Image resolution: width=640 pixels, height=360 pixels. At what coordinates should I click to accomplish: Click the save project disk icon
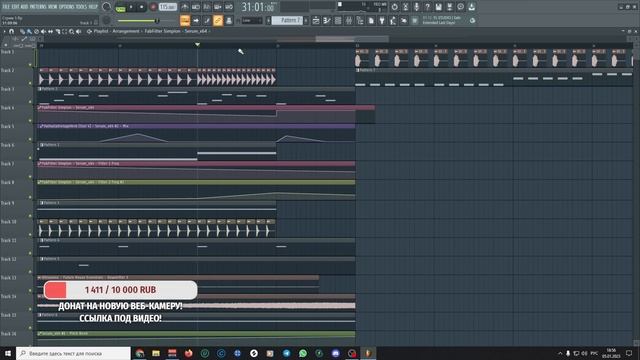click(x=438, y=7)
